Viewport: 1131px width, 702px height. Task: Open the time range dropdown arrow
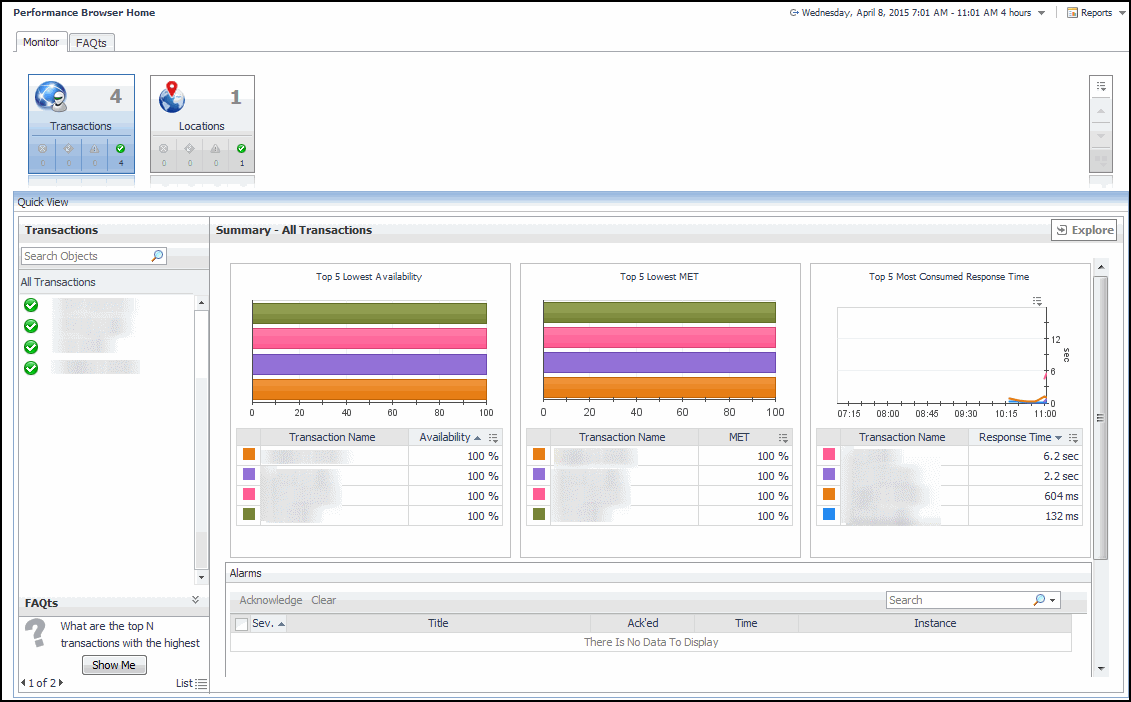coord(1041,13)
